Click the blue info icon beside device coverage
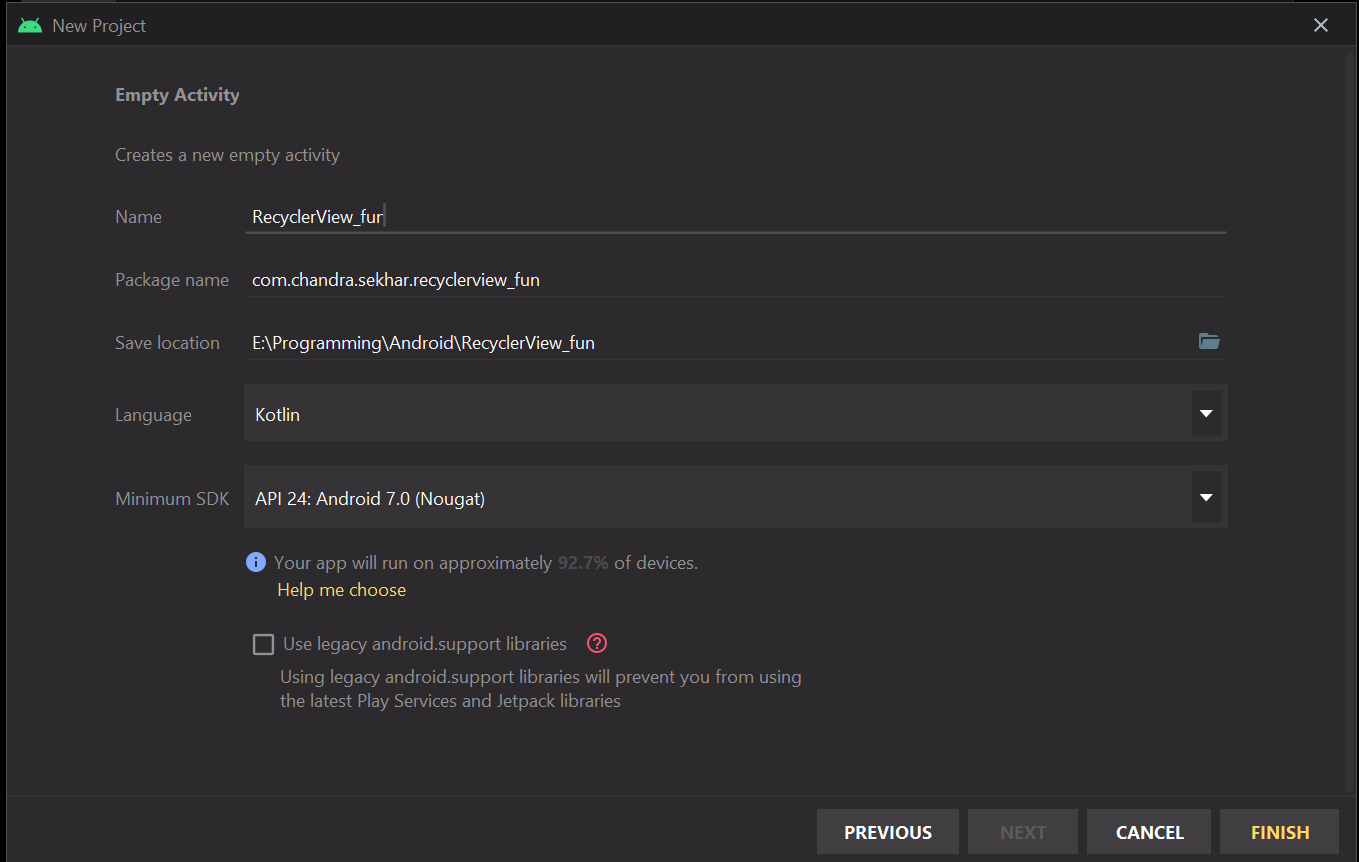This screenshot has width=1359, height=862. (x=256, y=562)
